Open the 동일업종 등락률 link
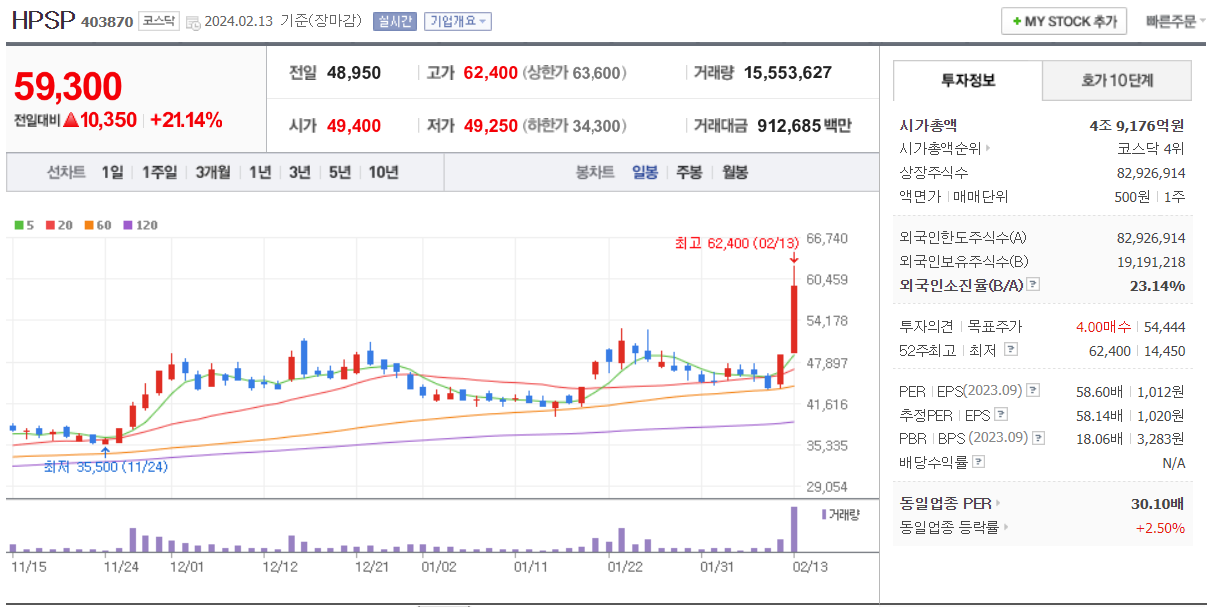Image resolution: width=1213 pixels, height=607 pixels. (954, 527)
